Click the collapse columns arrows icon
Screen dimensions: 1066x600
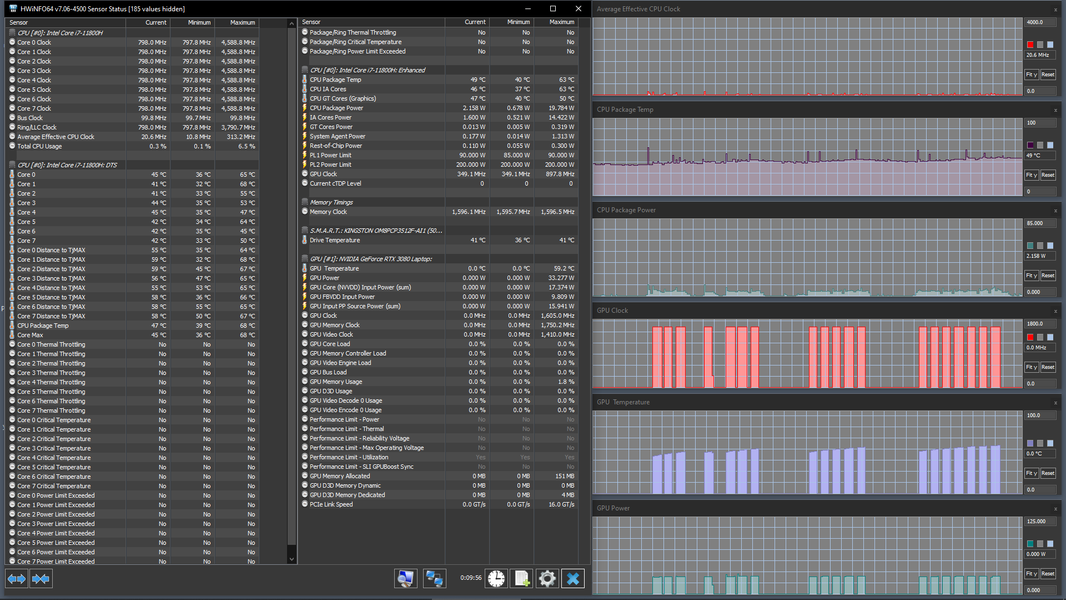click(x=41, y=579)
